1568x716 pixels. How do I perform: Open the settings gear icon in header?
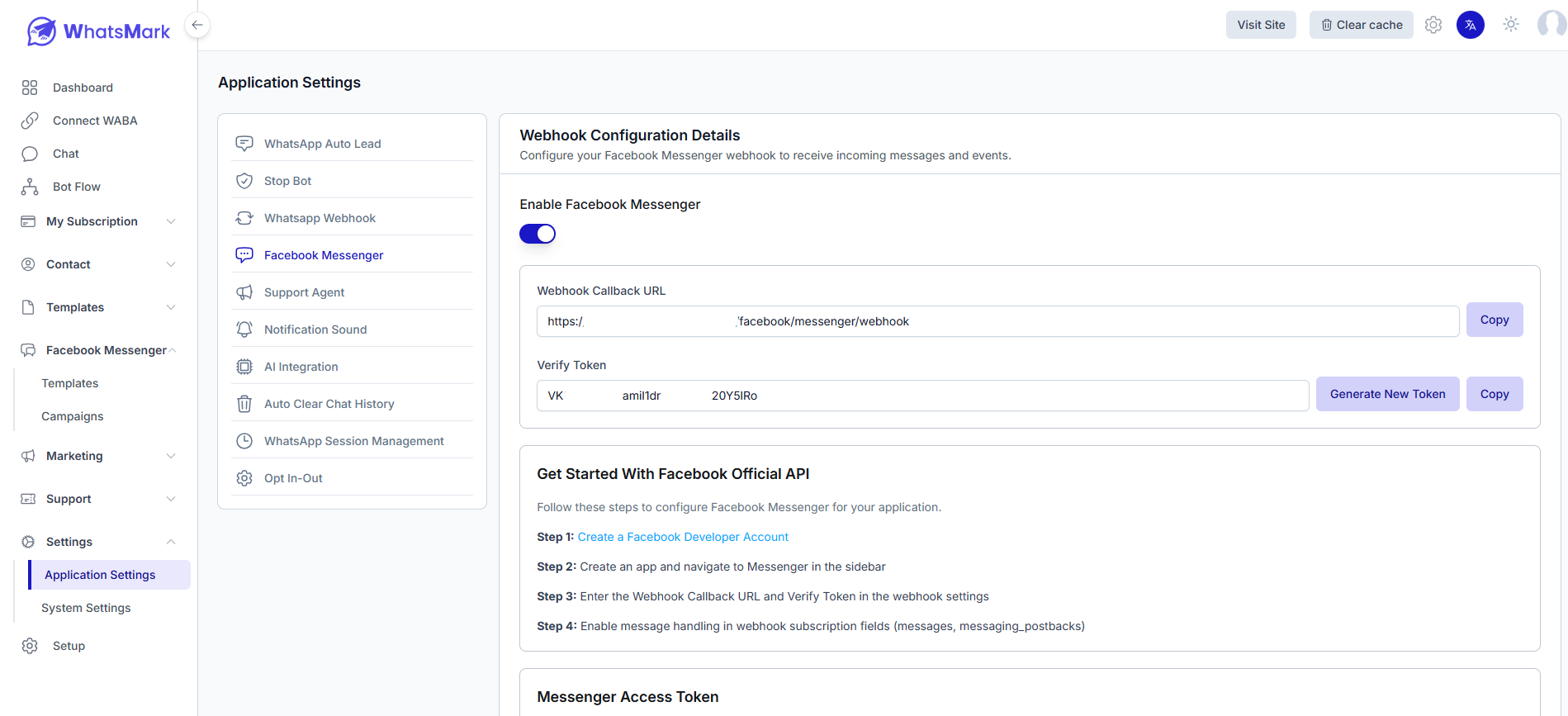pyautogui.click(x=1433, y=25)
